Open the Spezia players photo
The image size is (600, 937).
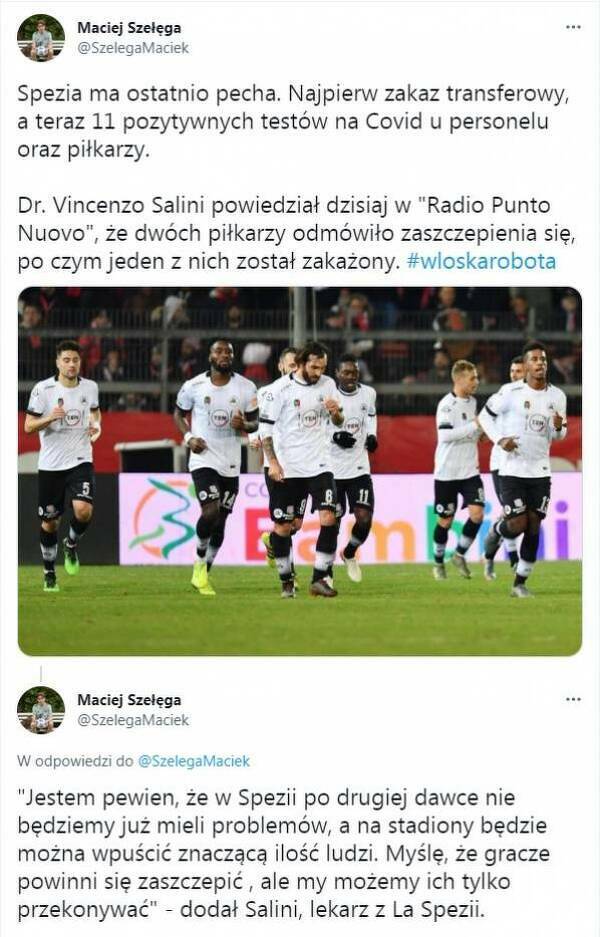pyautogui.click(x=300, y=471)
